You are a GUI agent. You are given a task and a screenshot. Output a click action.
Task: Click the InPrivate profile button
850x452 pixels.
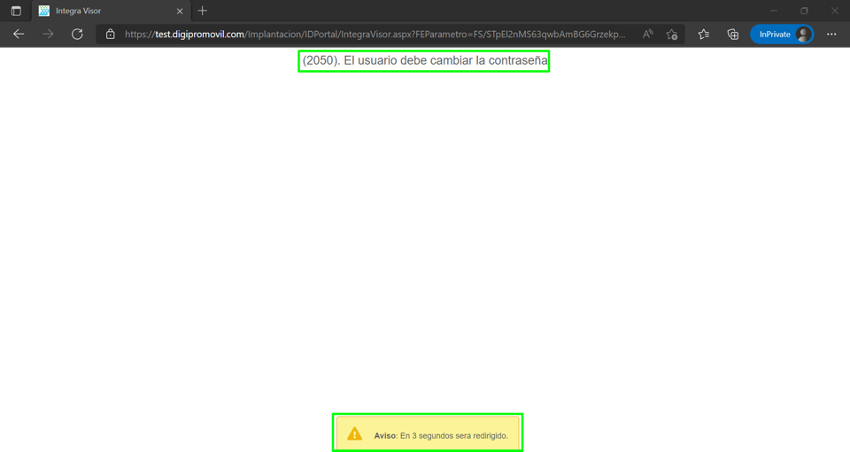pos(781,34)
